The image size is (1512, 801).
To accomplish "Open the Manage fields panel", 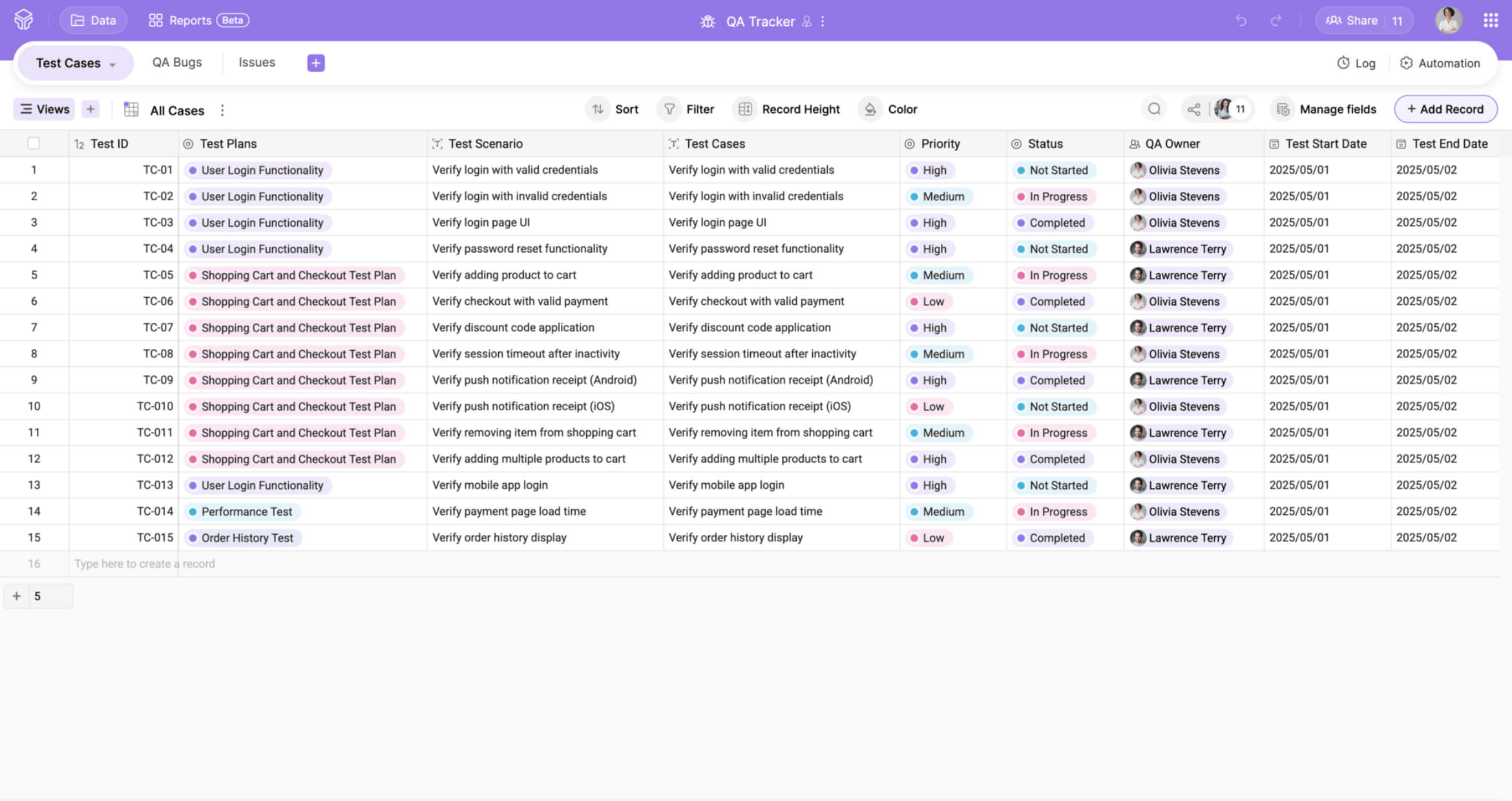I will (1325, 109).
